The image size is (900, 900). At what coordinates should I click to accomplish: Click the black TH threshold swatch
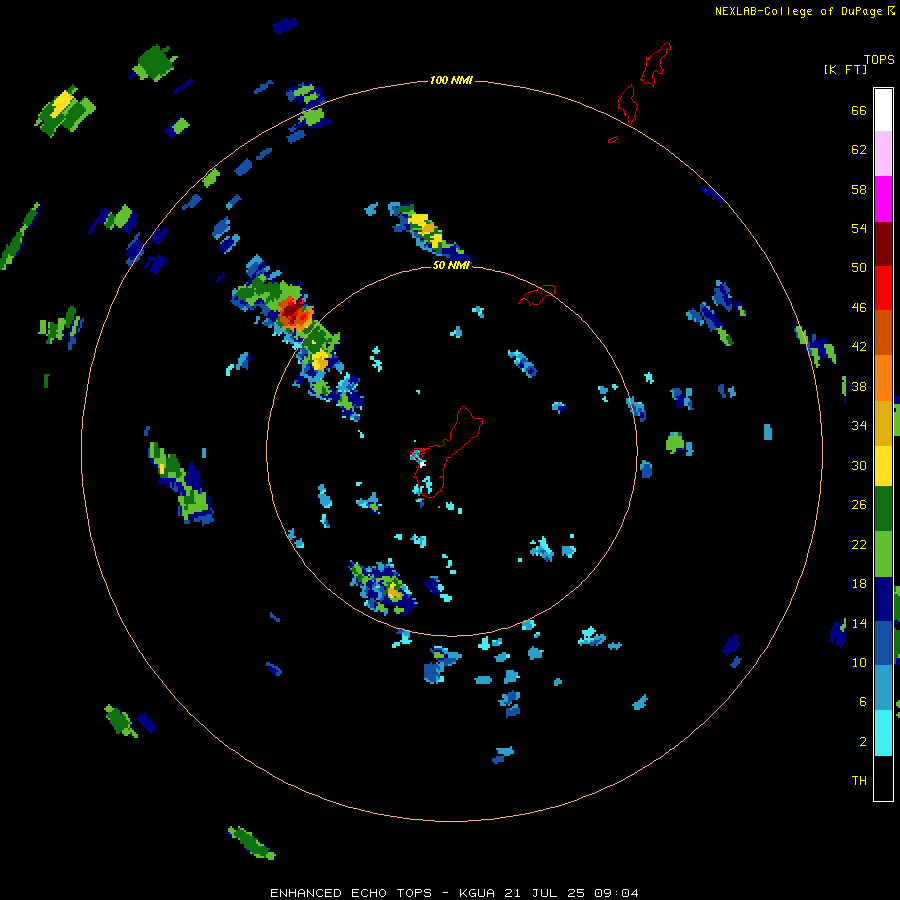[x=883, y=778]
